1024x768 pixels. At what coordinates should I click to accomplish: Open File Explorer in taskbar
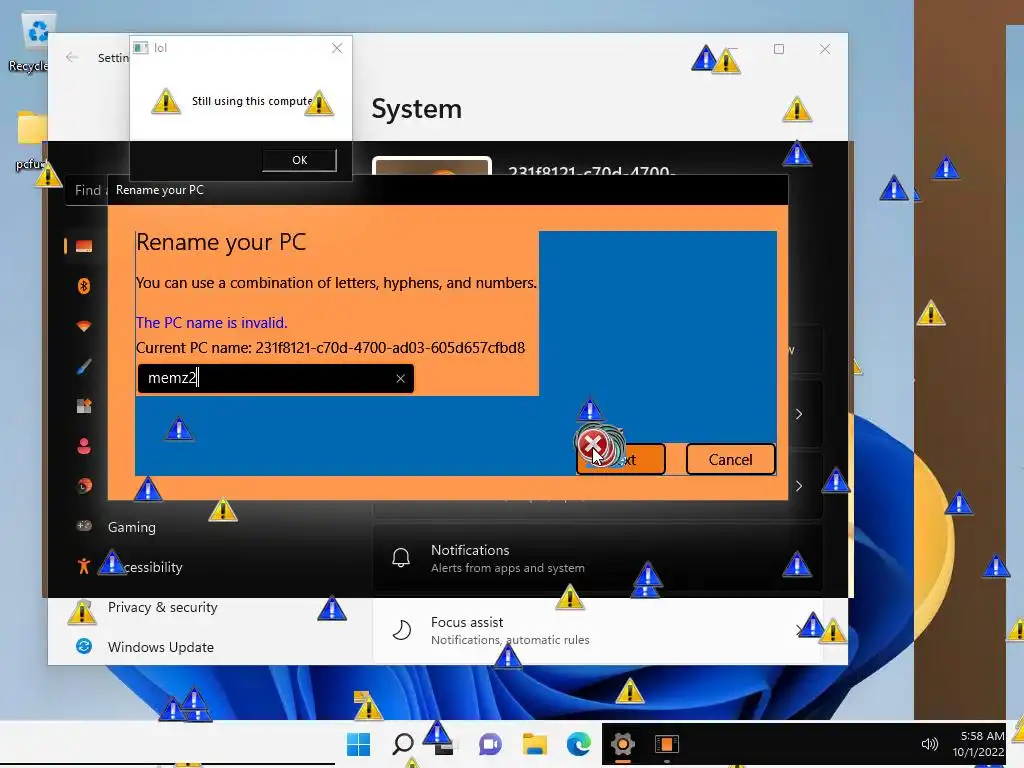pos(534,744)
